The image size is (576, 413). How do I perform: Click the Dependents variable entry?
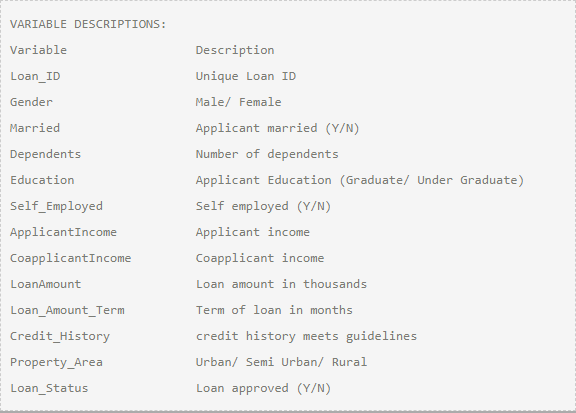click(x=46, y=154)
